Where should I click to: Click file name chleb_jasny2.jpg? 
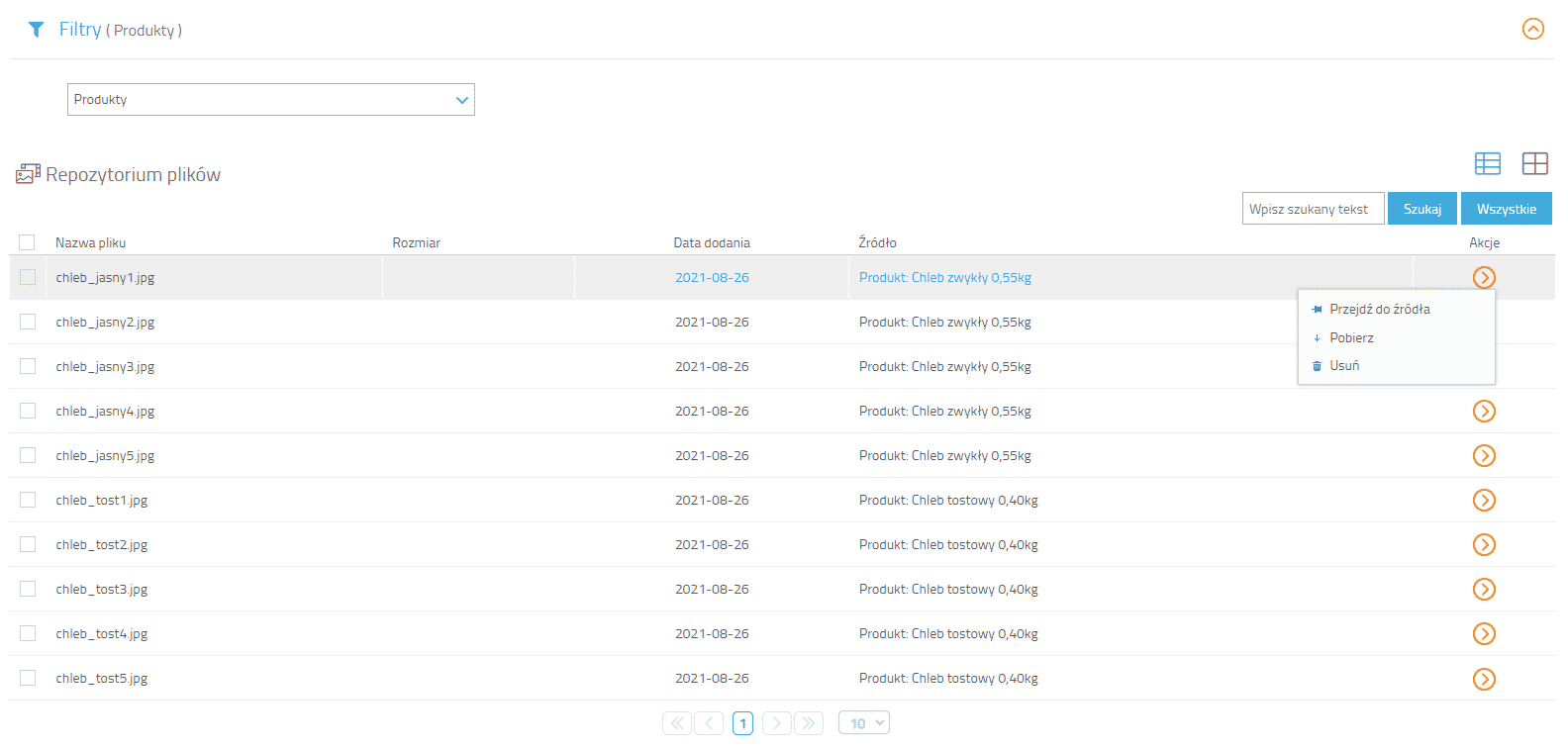pyautogui.click(x=105, y=322)
